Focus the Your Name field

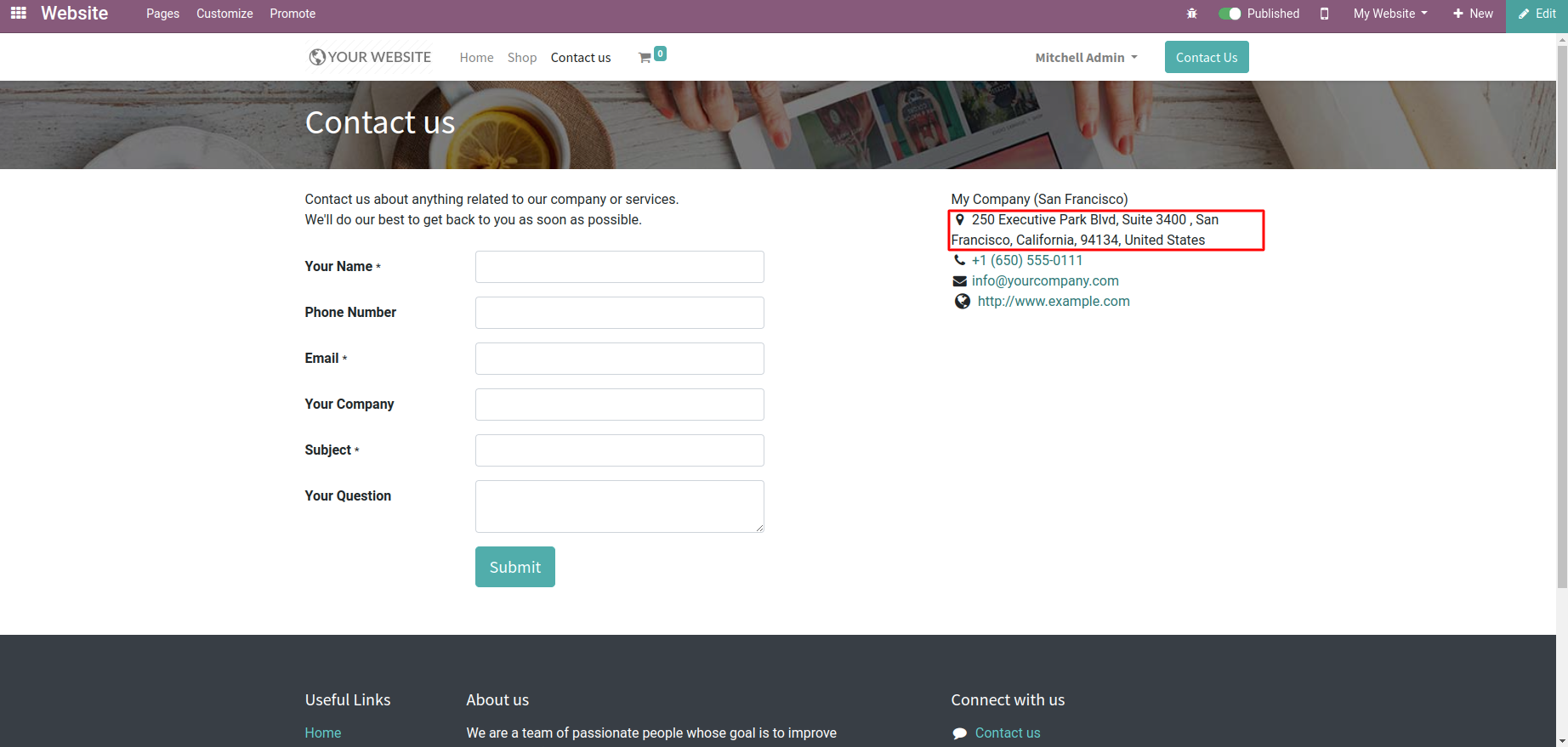[x=619, y=267]
